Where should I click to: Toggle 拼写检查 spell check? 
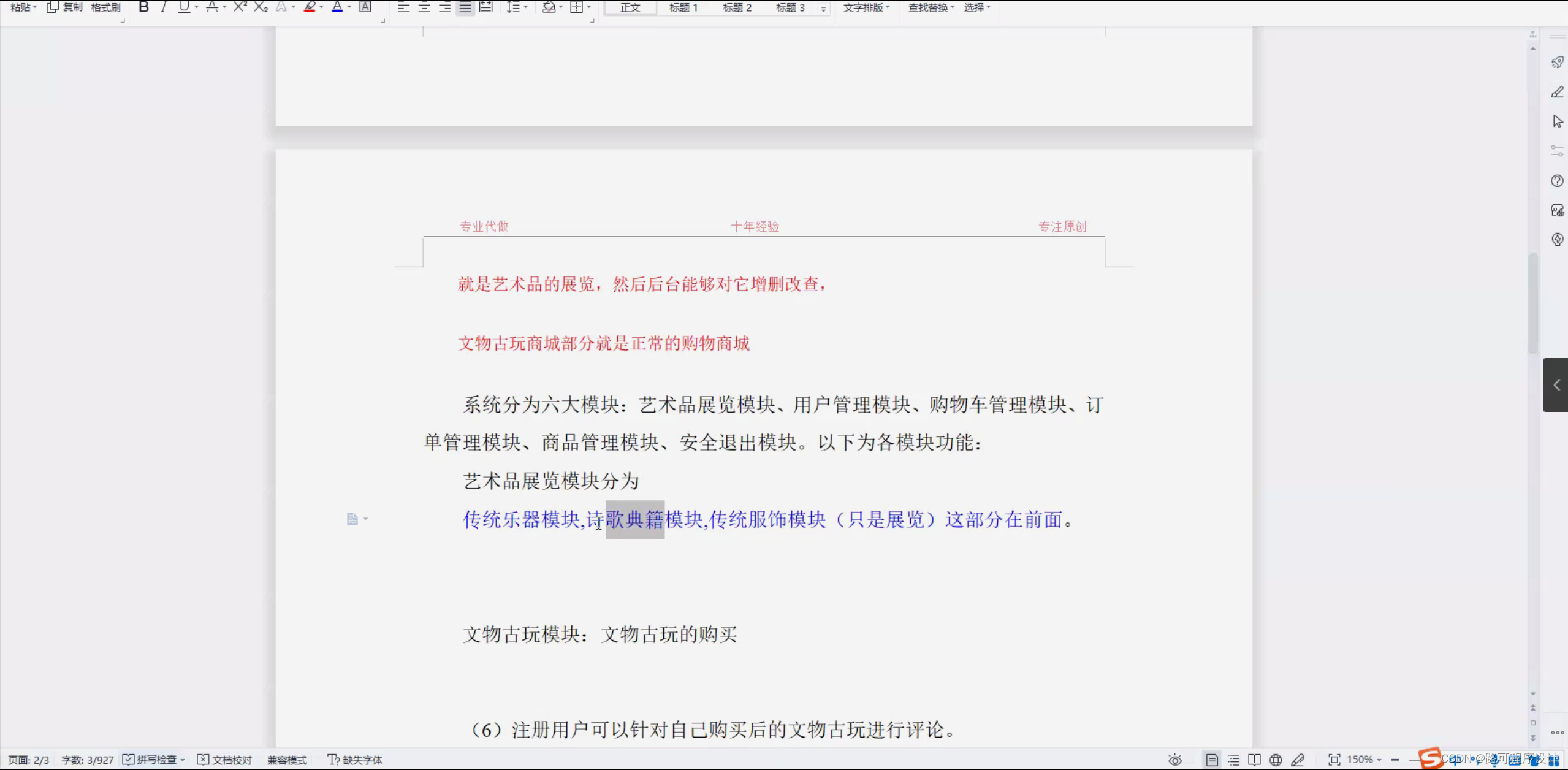tap(151, 760)
